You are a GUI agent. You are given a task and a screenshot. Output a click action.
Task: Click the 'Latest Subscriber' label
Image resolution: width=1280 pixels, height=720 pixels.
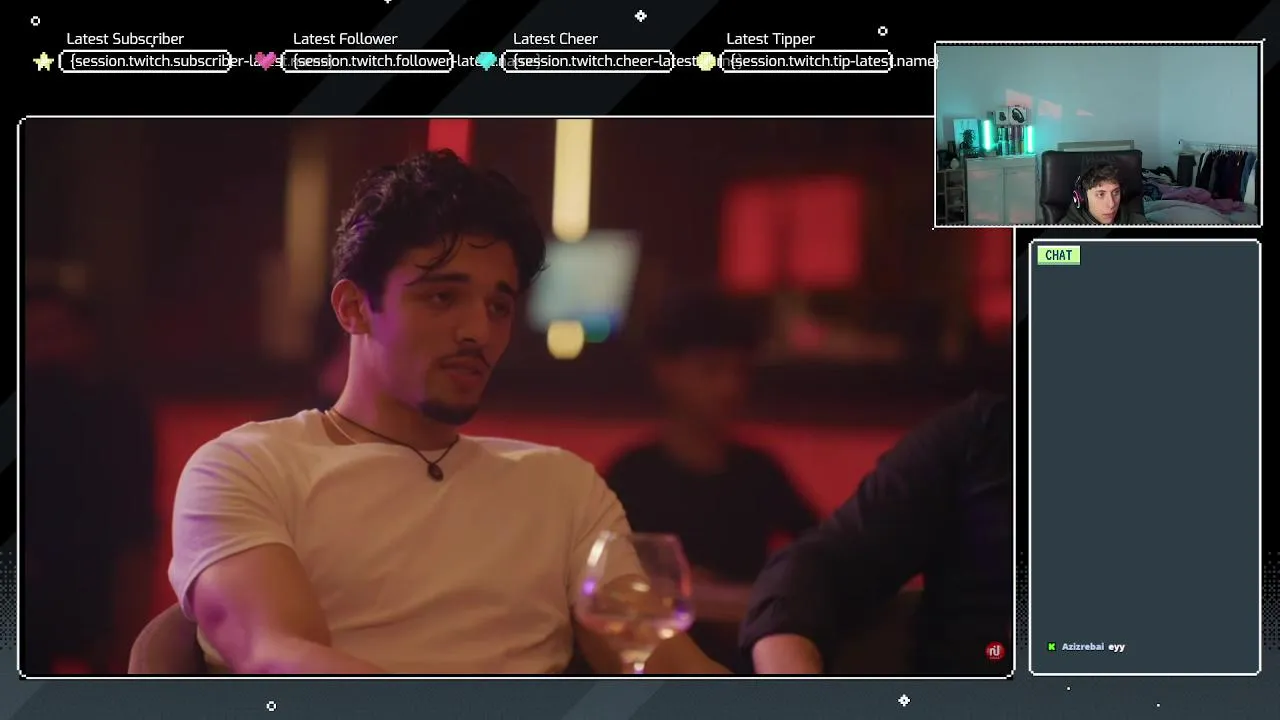[x=125, y=39]
